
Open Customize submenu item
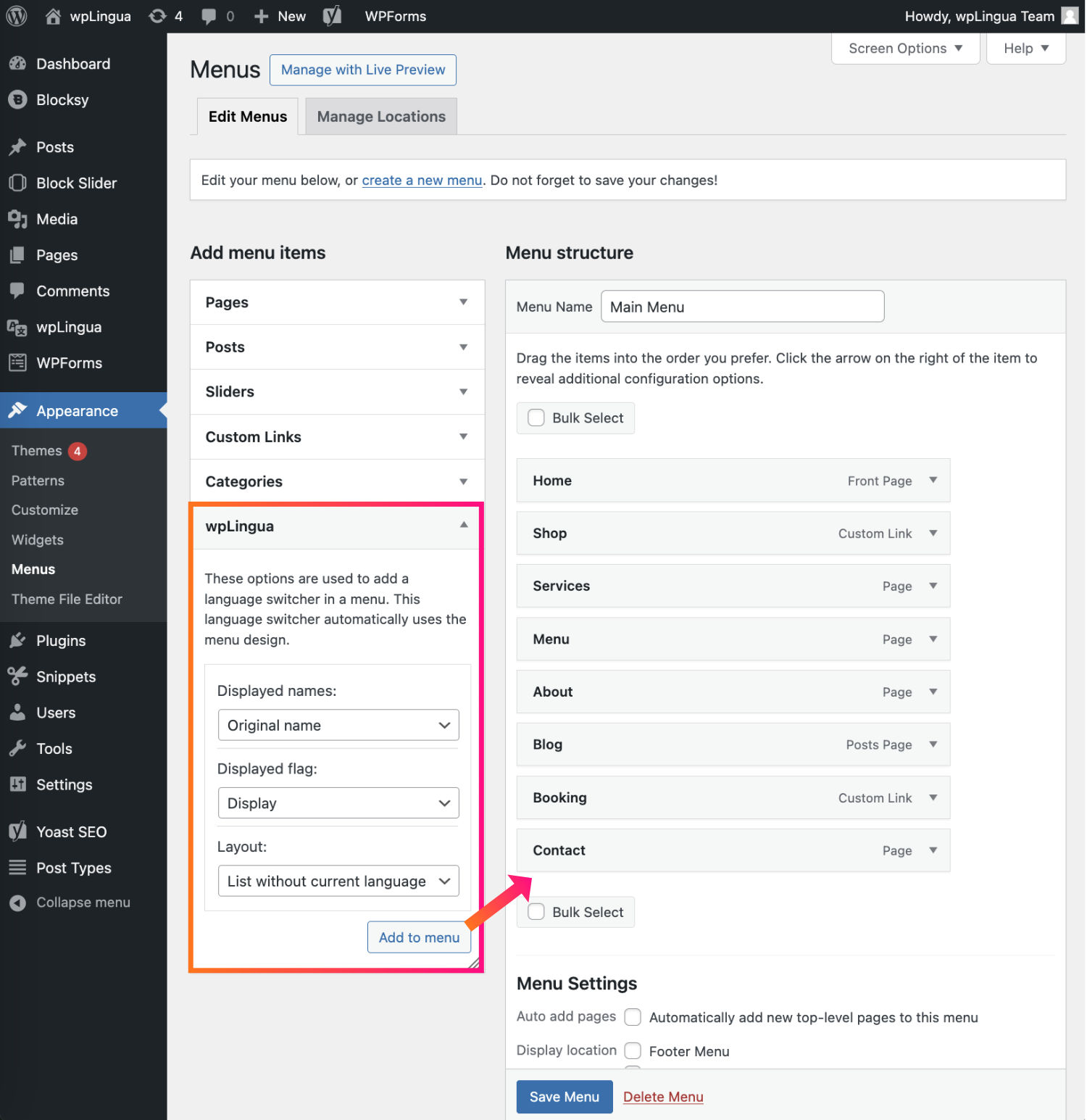click(x=45, y=510)
